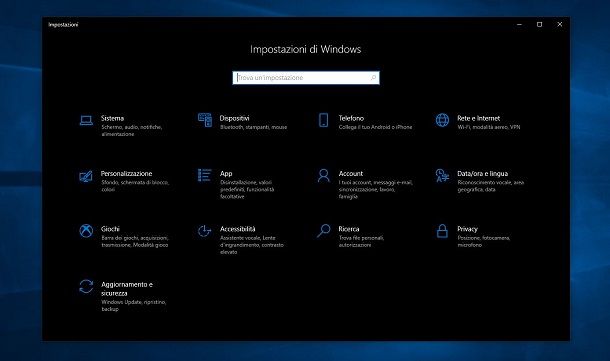Click 'Schermo, audio, notifiche, alimentazione' description
The width and height of the screenshot is (610, 361).
131,131
